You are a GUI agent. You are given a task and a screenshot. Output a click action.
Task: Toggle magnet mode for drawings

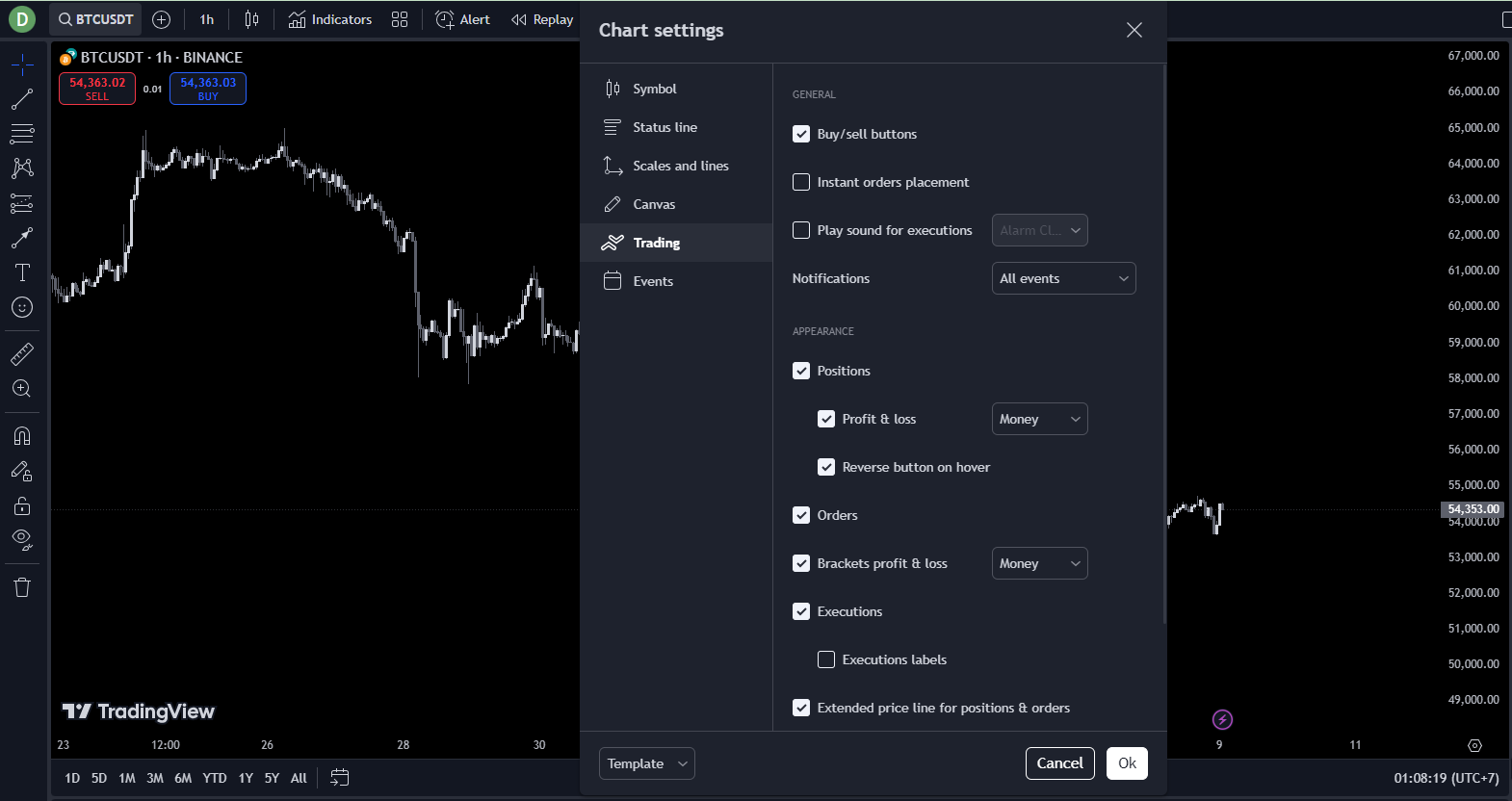point(22,436)
